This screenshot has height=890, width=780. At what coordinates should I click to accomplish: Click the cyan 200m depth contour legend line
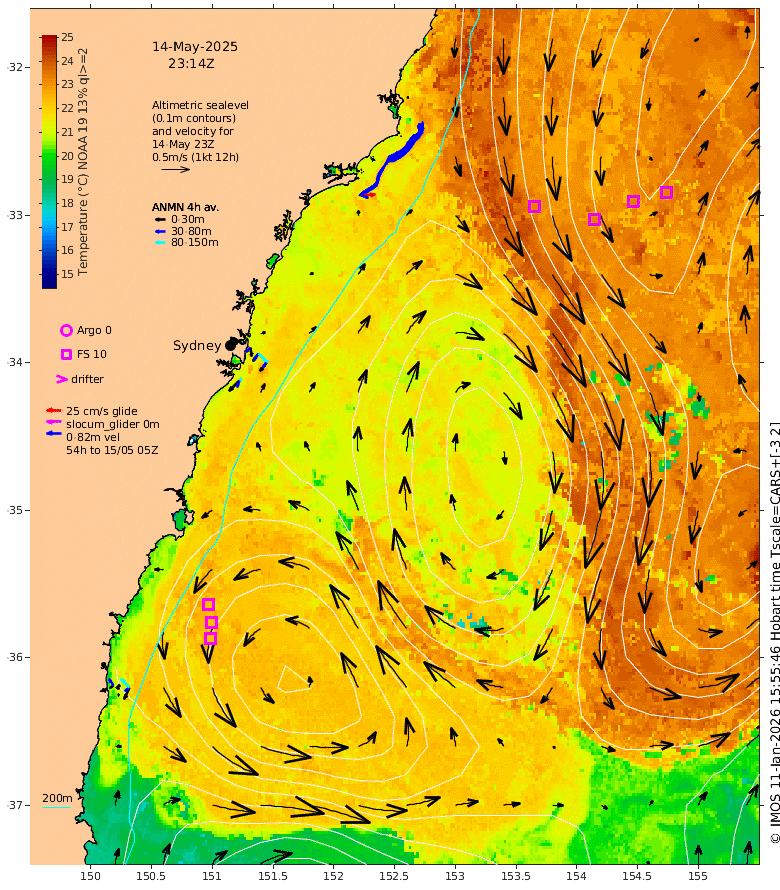point(56,807)
